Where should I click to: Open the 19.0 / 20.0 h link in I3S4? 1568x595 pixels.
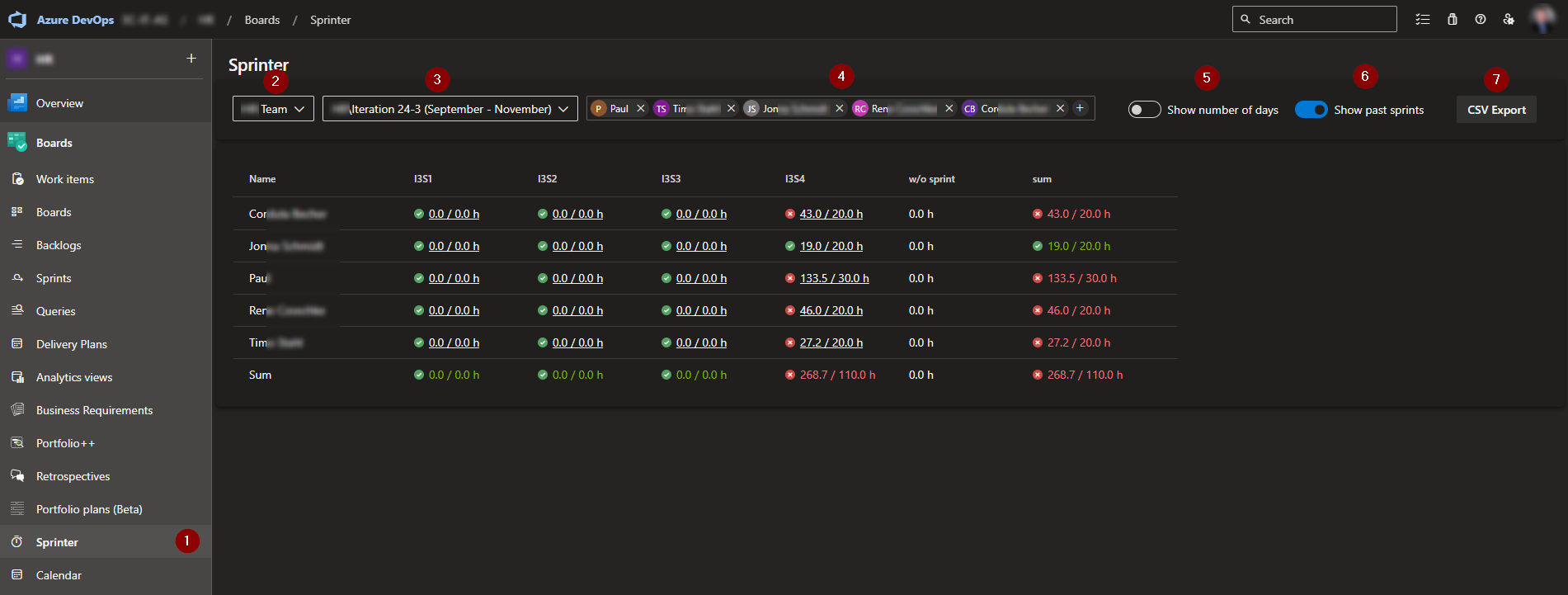[x=831, y=246]
